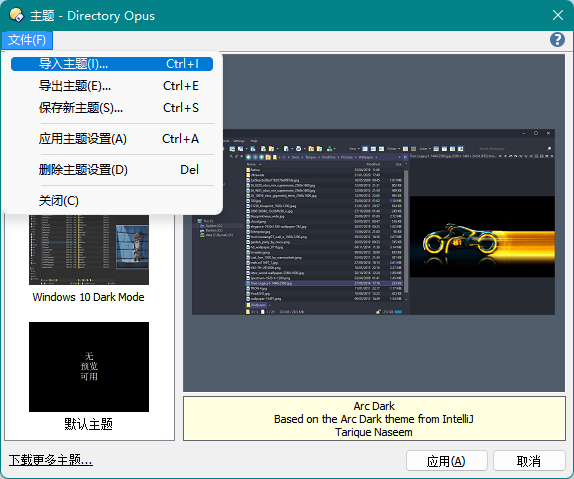This screenshot has height=479, width=574.
Task: Select 删除主题设置(D) from the menu
Action: (x=112, y=170)
